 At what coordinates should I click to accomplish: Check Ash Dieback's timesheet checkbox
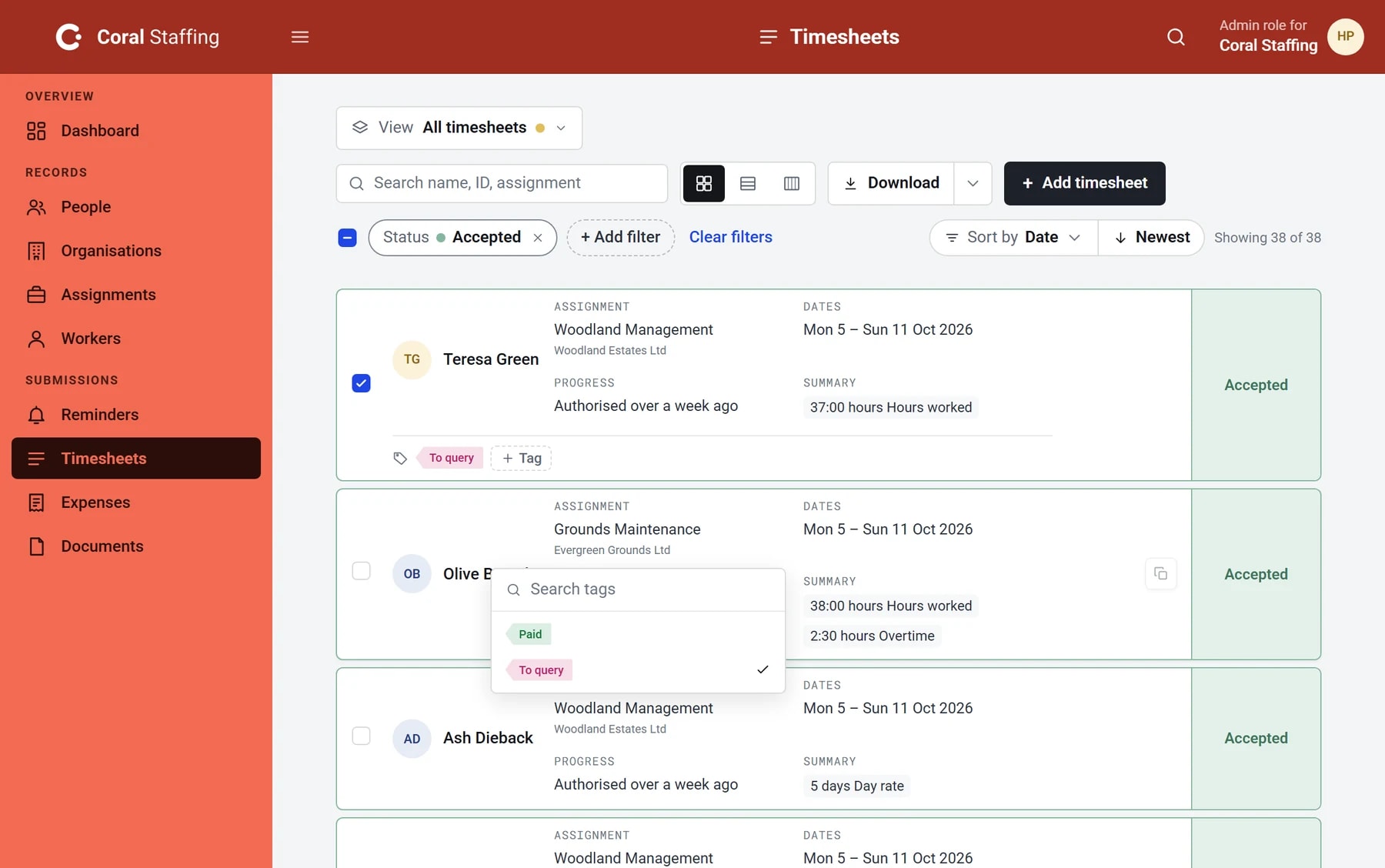coord(361,736)
